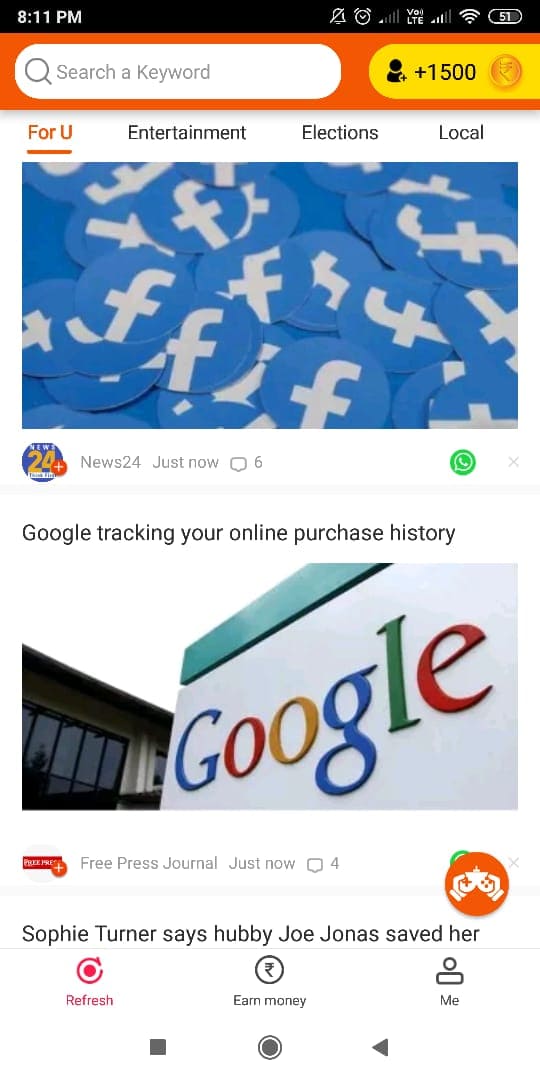Share News24 article via WhatsApp icon

[x=462, y=462]
